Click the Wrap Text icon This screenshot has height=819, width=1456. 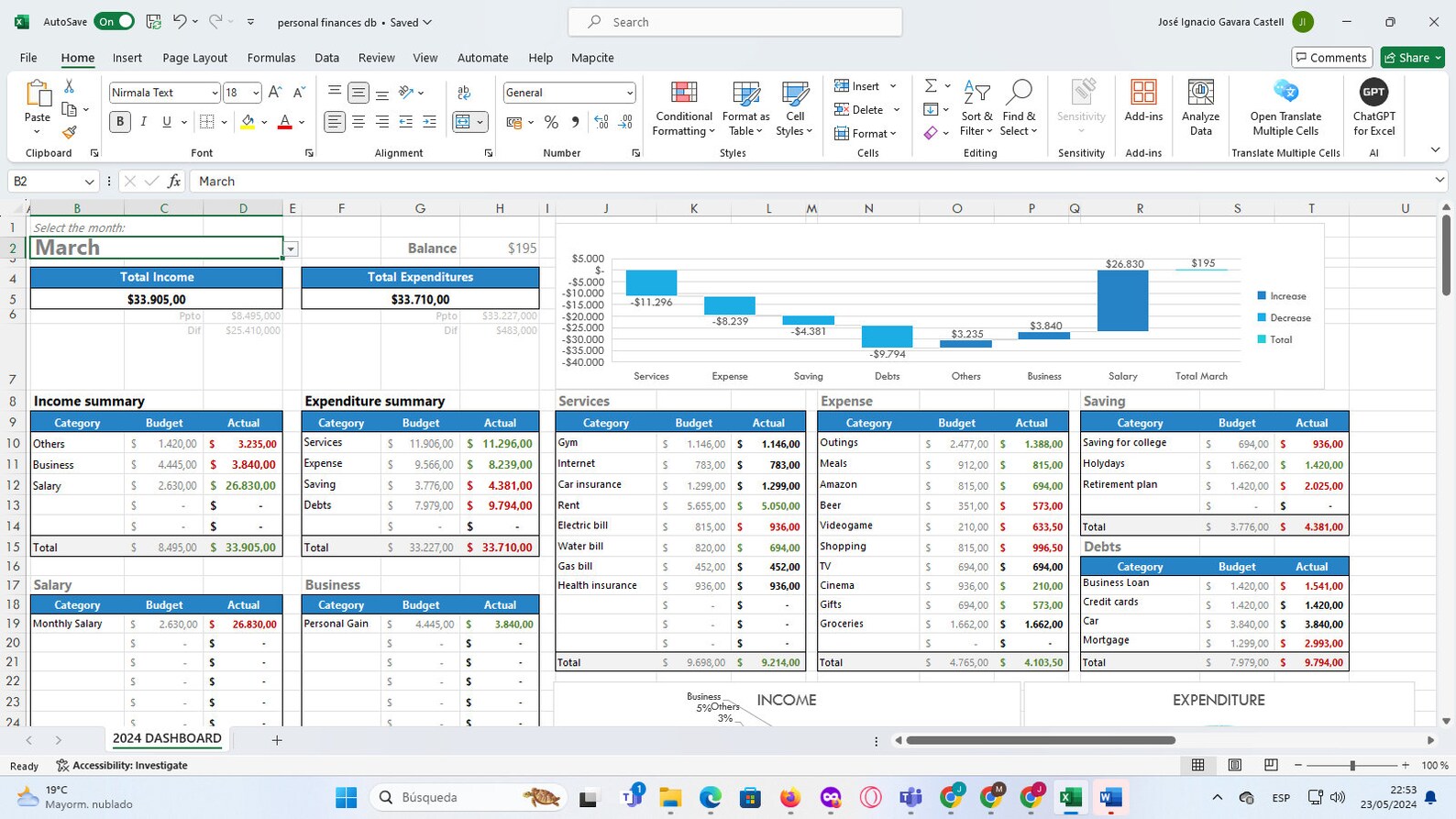point(464,93)
